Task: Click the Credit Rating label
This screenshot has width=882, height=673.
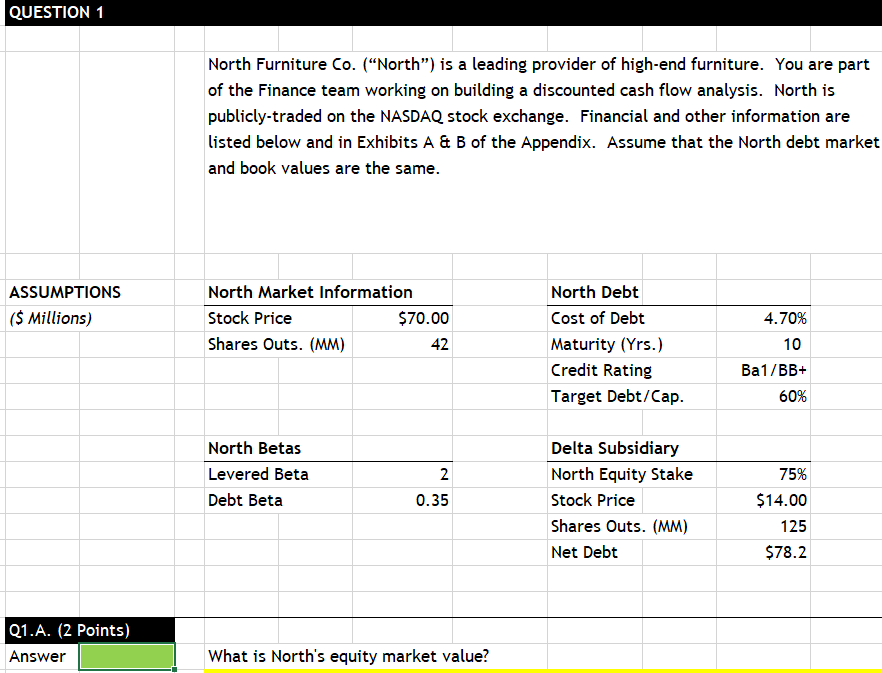Action: tap(601, 370)
